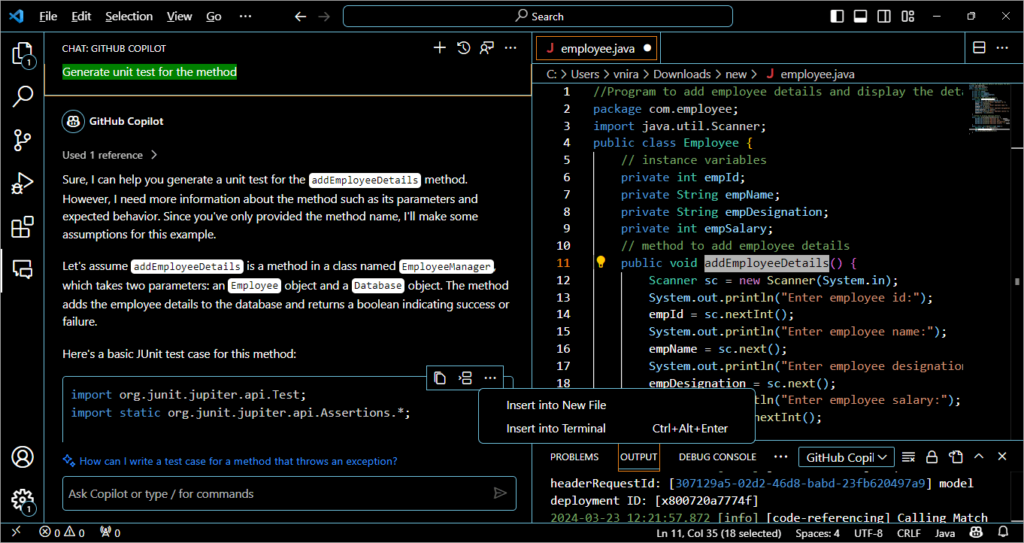This screenshot has height=543, width=1024.
Task: Open the Explorer view in activity bar
Action: pos(22,54)
